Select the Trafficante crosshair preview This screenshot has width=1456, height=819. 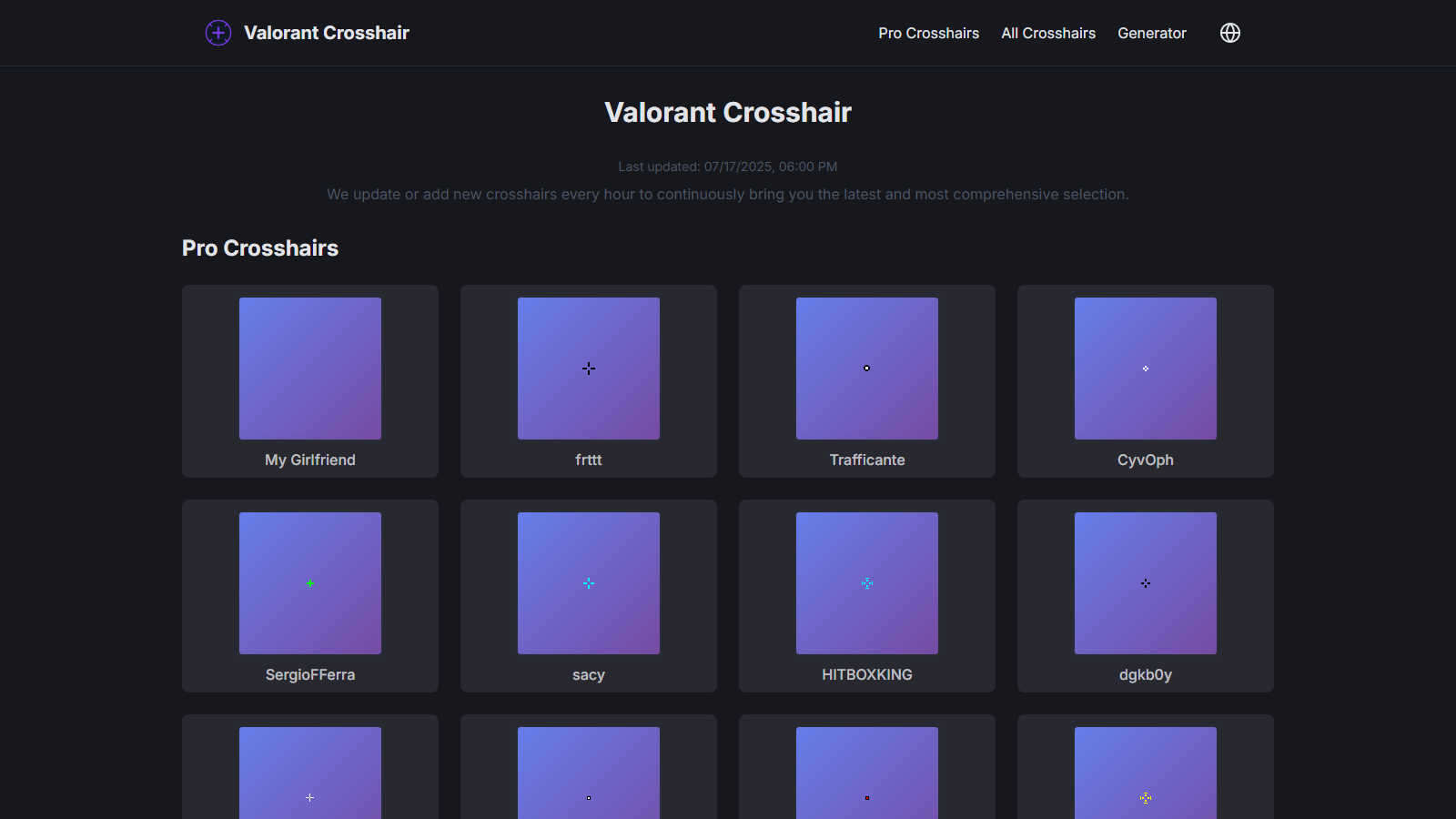(867, 369)
